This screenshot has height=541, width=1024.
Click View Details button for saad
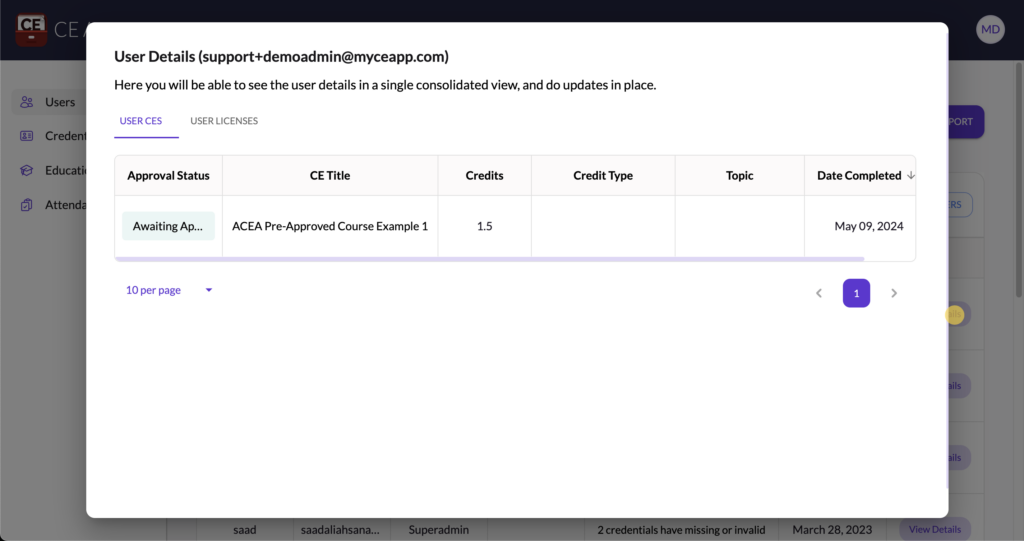coord(934,529)
